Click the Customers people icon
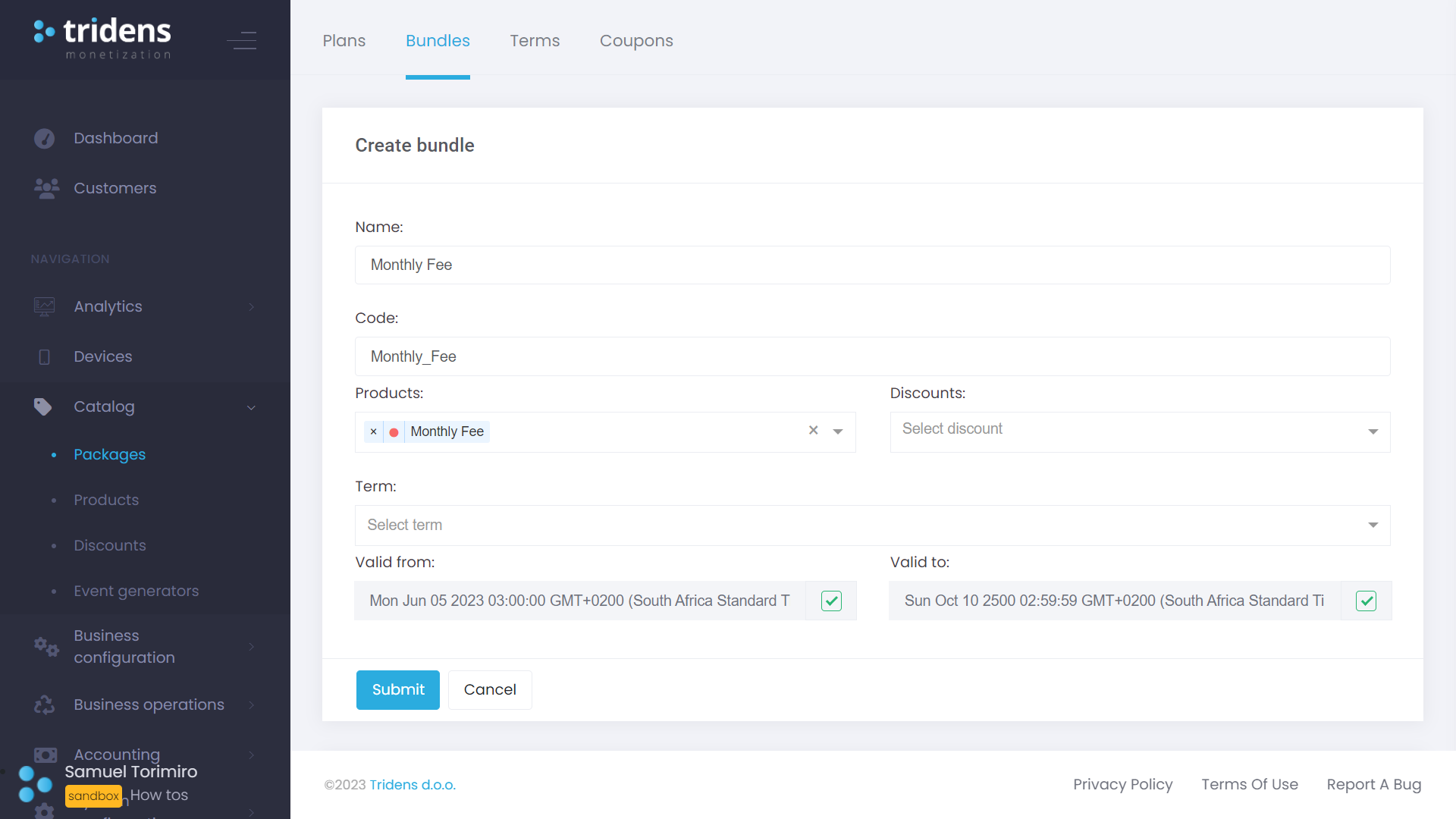 [x=46, y=188]
